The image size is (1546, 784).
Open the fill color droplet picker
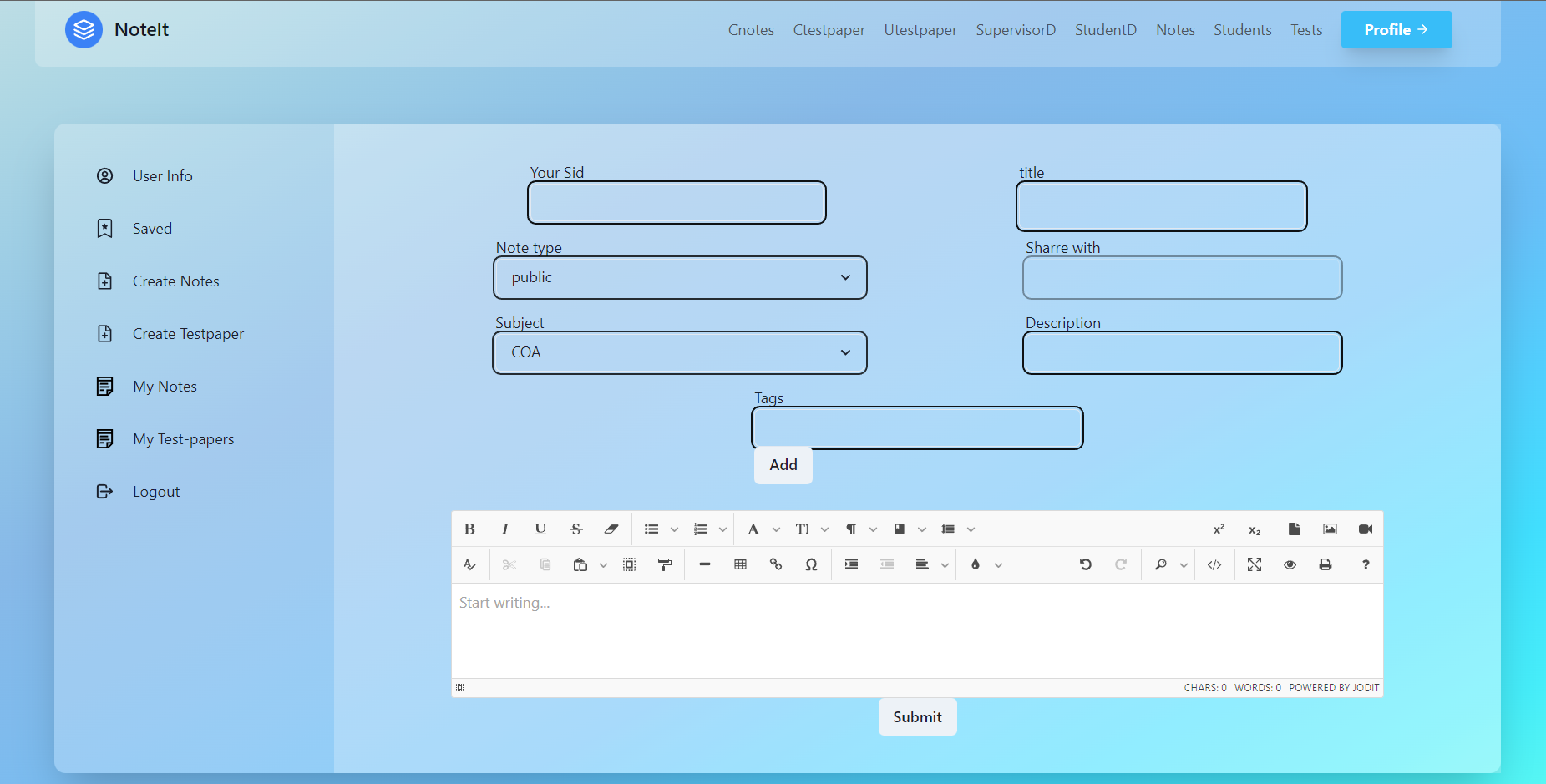pos(976,564)
